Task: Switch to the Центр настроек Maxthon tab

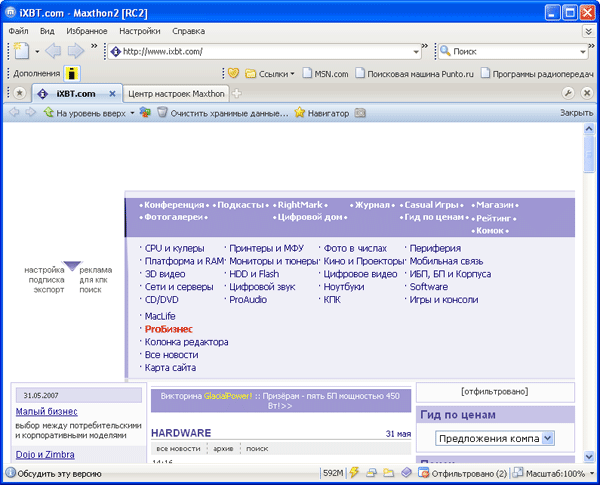Action: tap(176, 94)
